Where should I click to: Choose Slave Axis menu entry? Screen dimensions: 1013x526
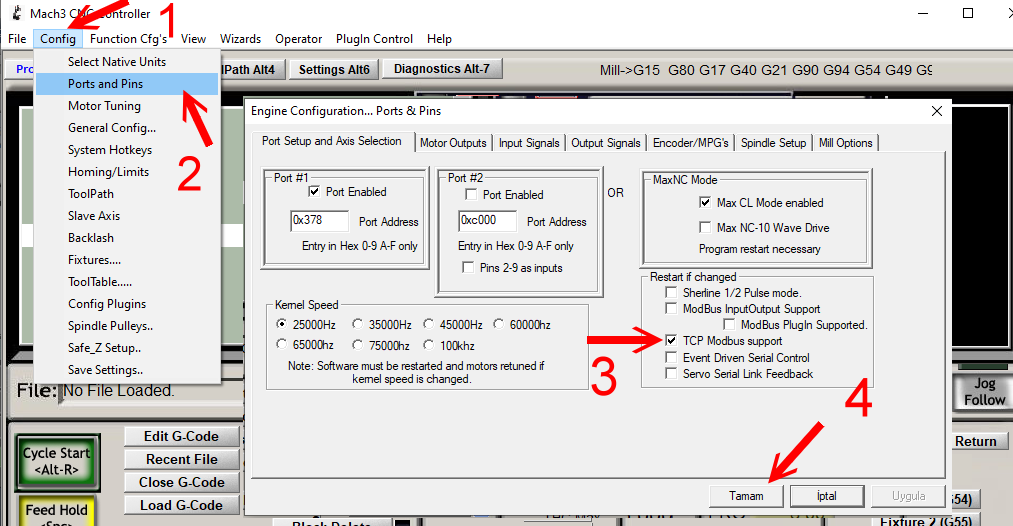127,216
